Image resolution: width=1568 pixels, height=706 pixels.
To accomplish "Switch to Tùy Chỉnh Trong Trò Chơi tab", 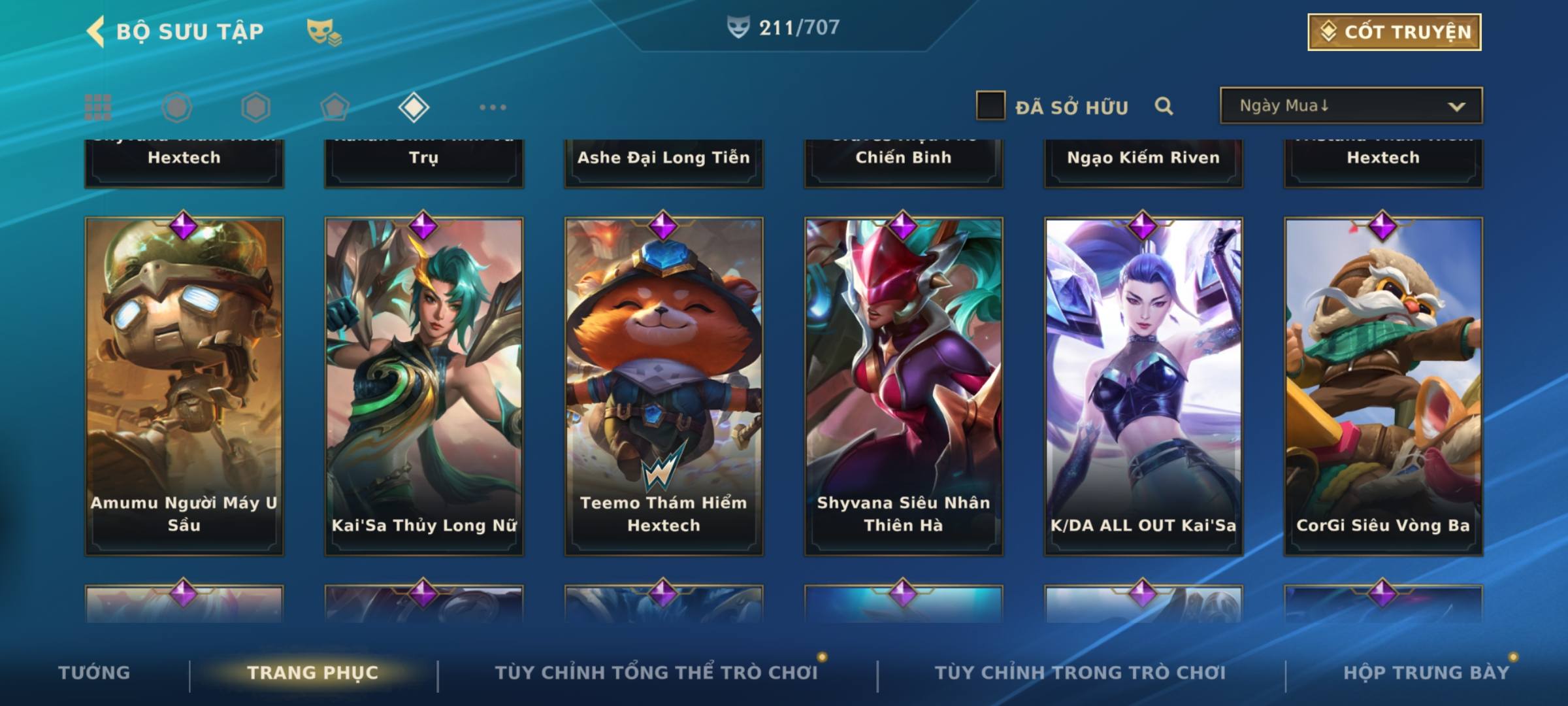I will (1080, 673).
